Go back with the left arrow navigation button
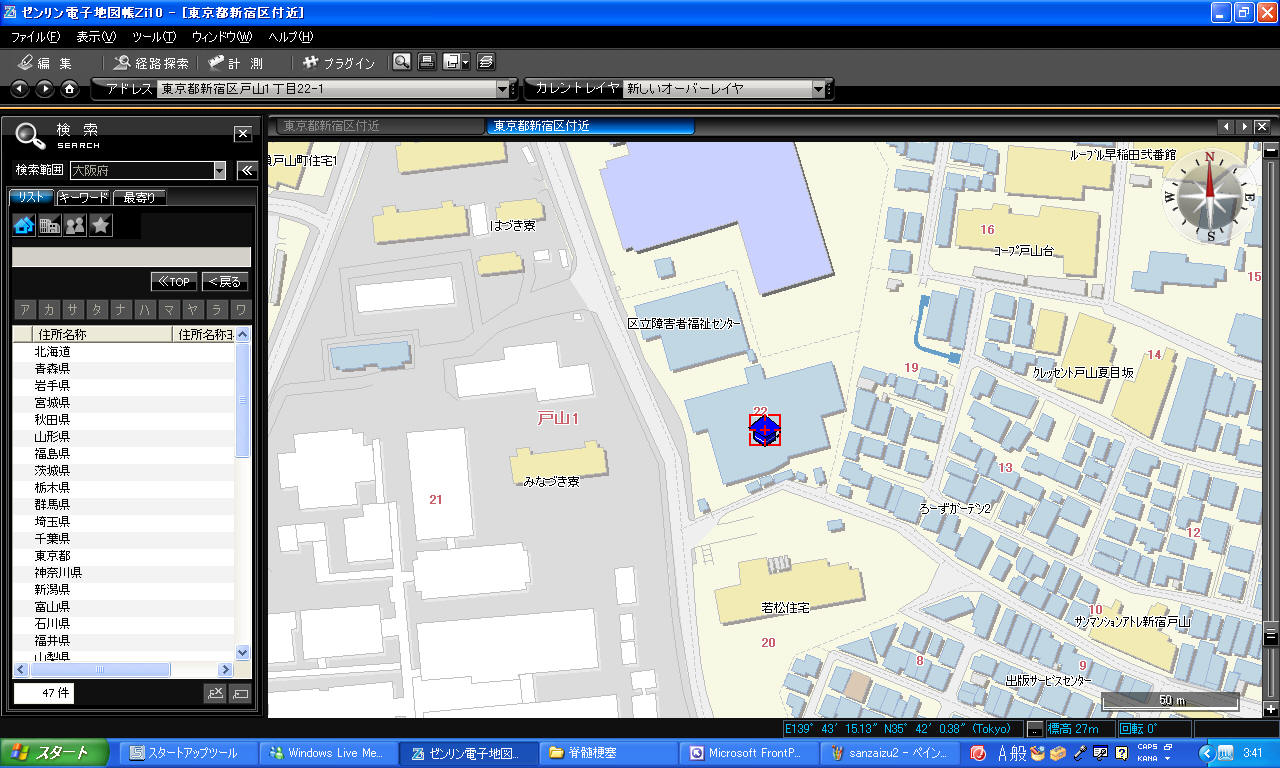Image resolution: width=1280 pixels, height=768 pixels. coord(19,89)
